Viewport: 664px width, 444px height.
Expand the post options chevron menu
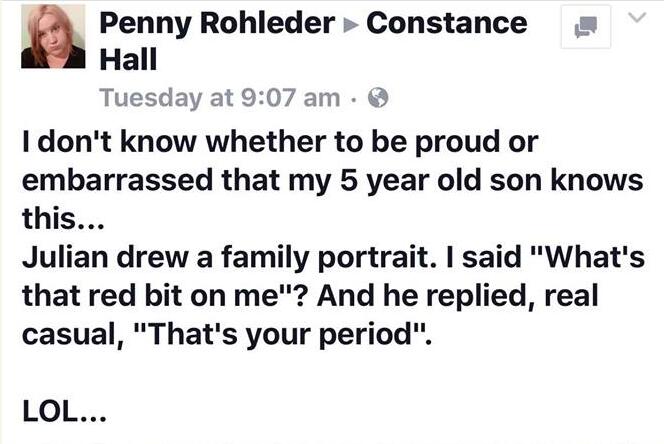[637, 17]
